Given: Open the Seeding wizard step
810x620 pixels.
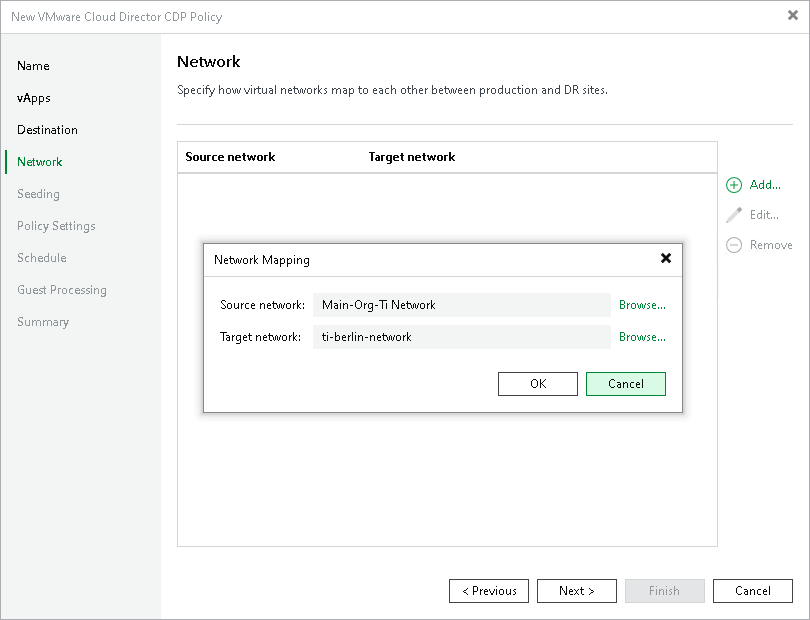Looking at the screenshot, I should click(x=38, y=194).
